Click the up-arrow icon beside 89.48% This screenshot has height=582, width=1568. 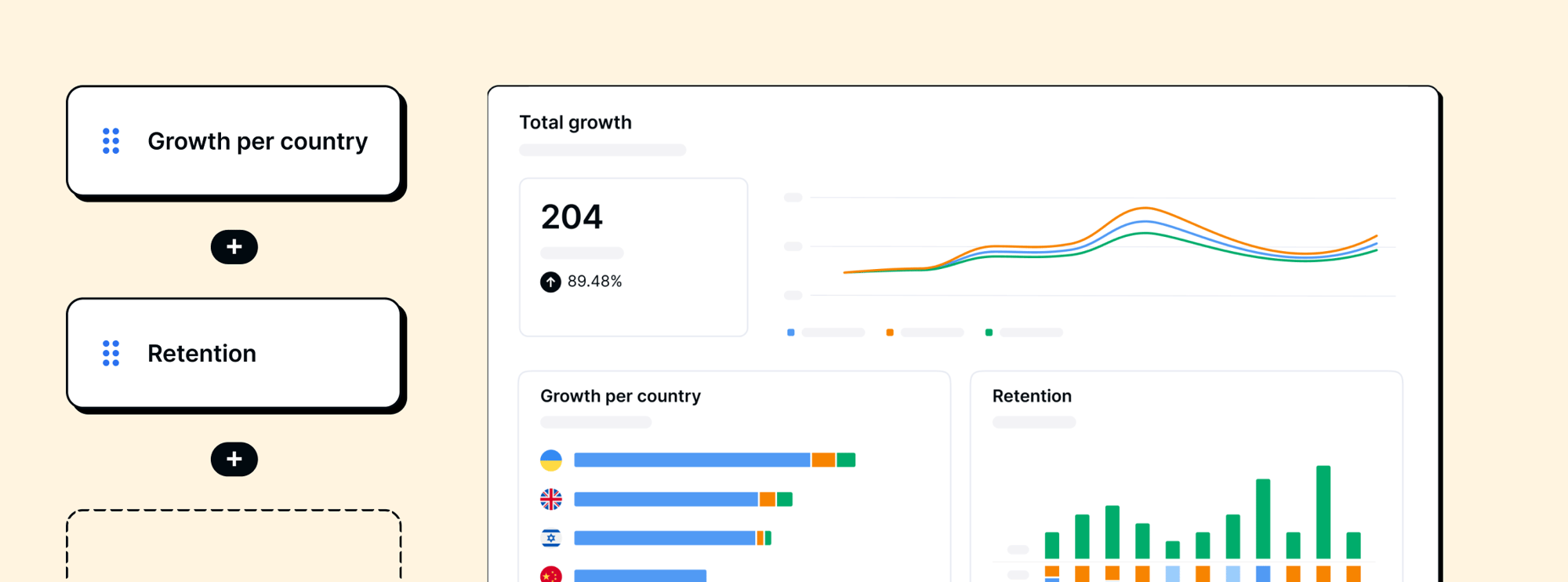[x=550, y=282]
